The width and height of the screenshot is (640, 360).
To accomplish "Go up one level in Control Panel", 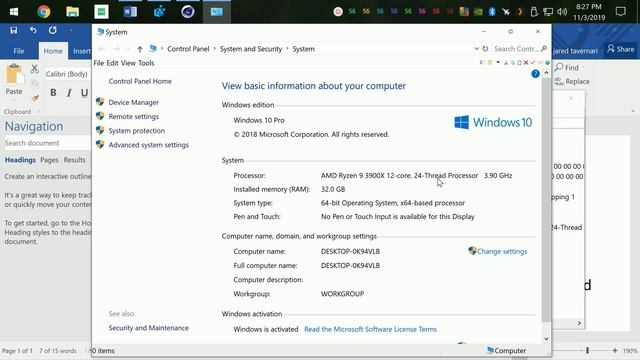I will tap(140, 49).
